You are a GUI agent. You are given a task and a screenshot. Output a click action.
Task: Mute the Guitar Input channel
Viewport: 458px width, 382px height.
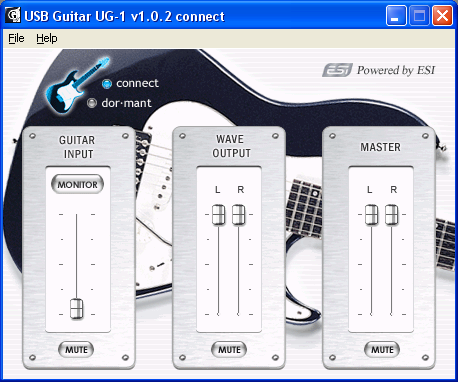(x=76, y=350)
